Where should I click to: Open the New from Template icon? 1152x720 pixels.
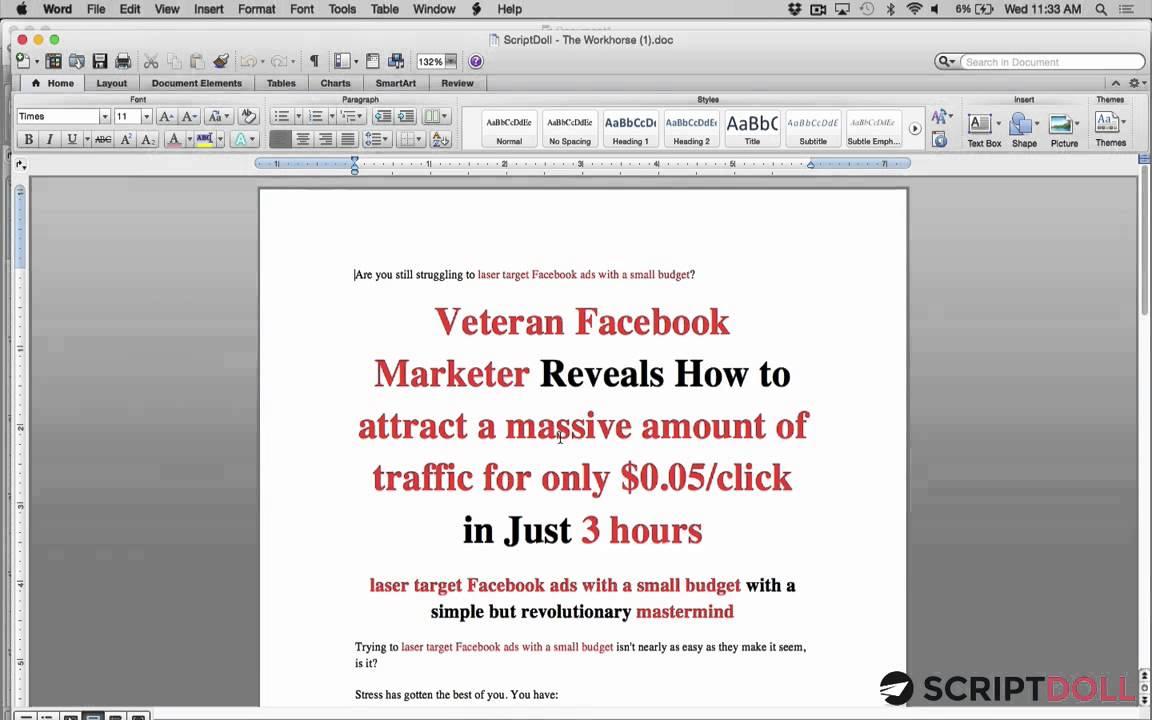(54, 61)
